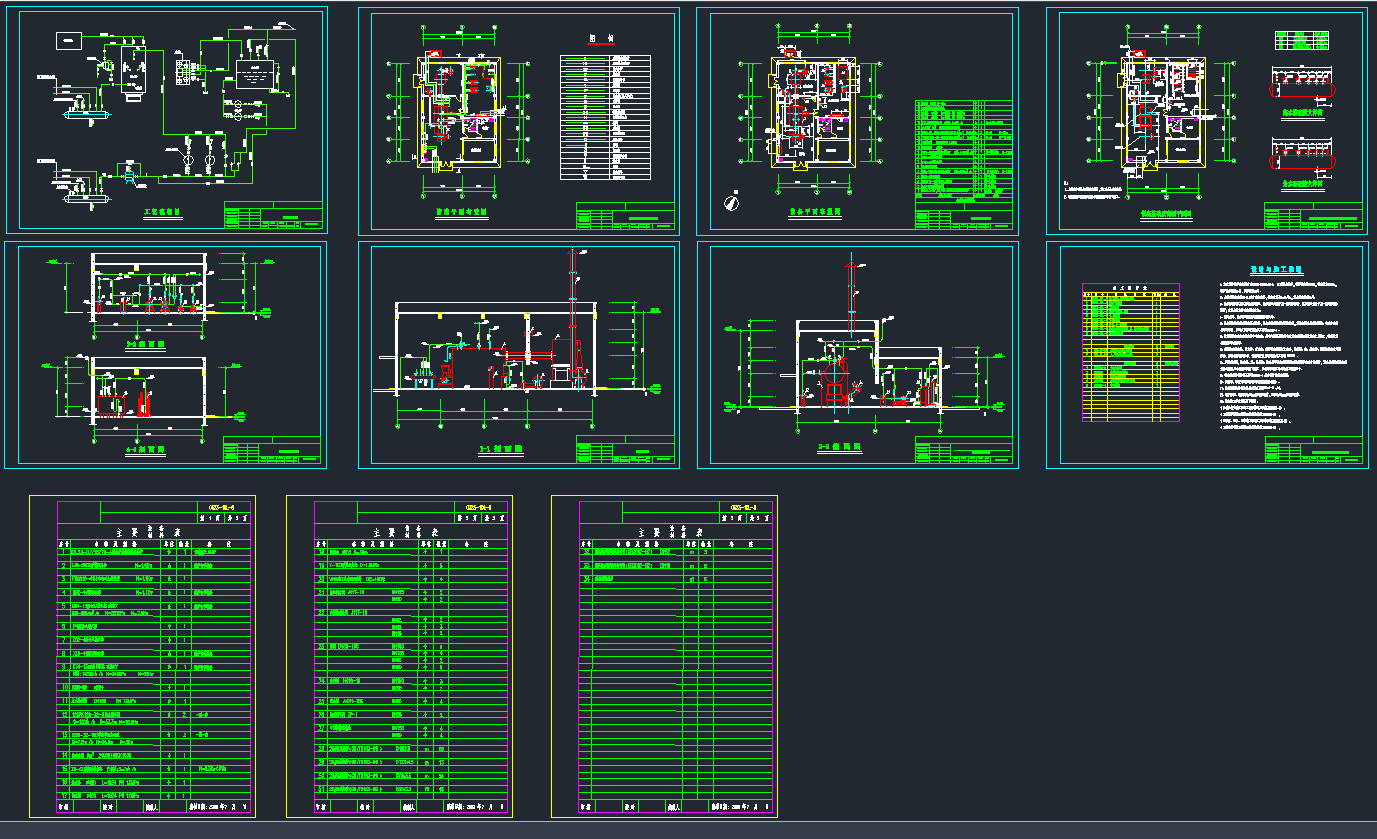Click the chimney stack in 2-2 section
This screenshot has height=839, width=1377.
click(x=851, y=295)
